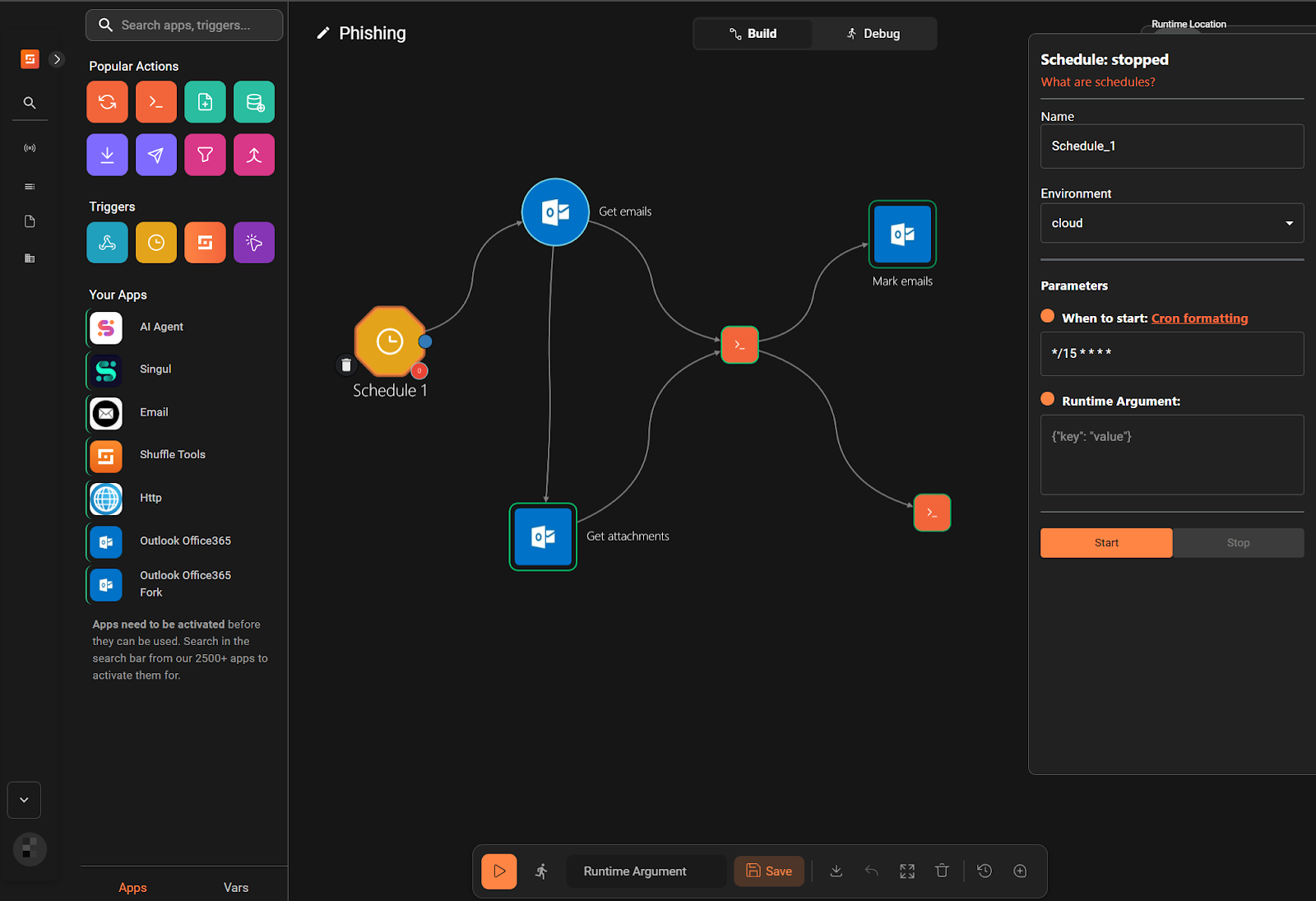The width and height of the screenshot is (1316, 901).
Task: Switch to the Debug tab
Action: coord(873,33)
